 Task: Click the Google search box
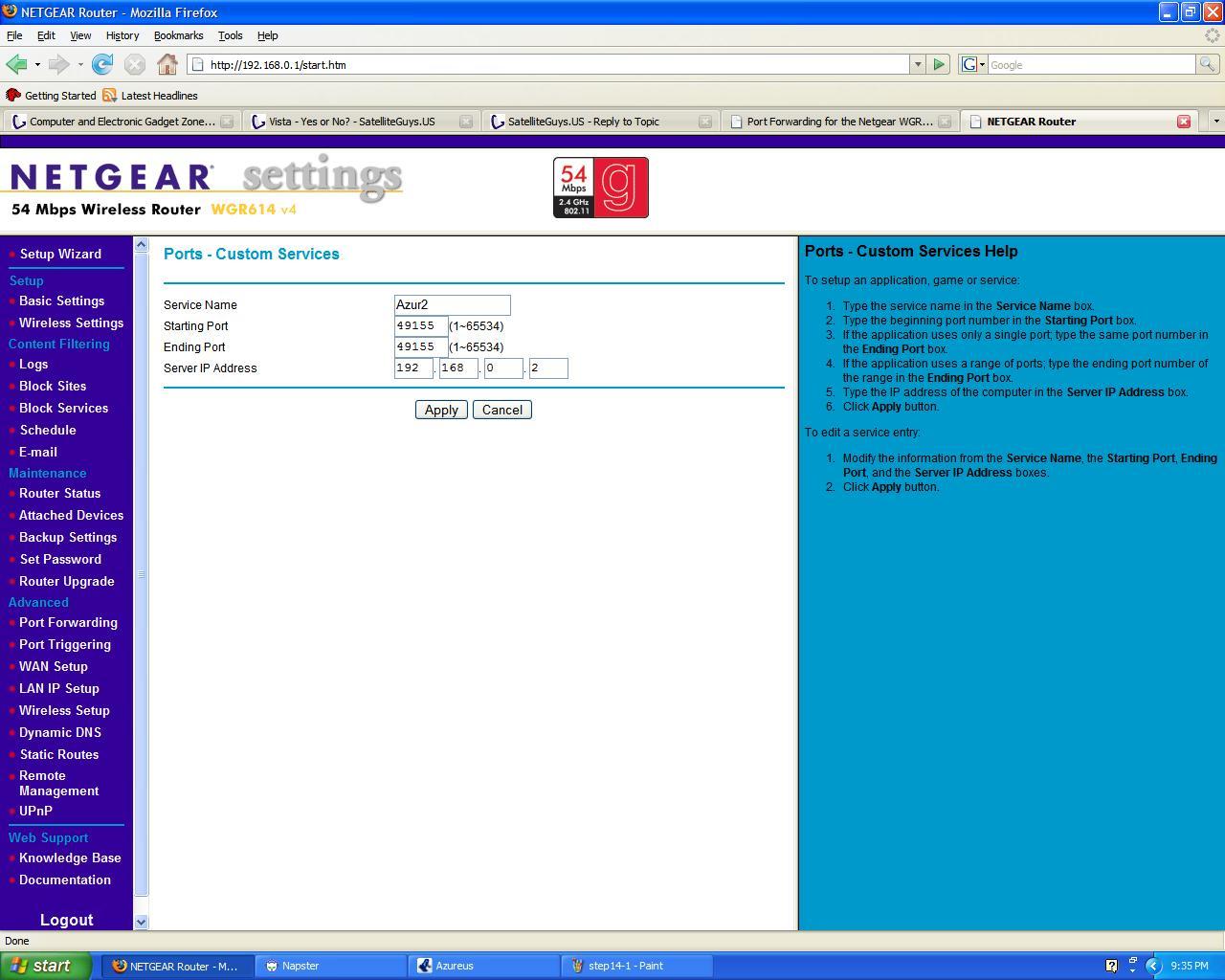[1091, 64]
